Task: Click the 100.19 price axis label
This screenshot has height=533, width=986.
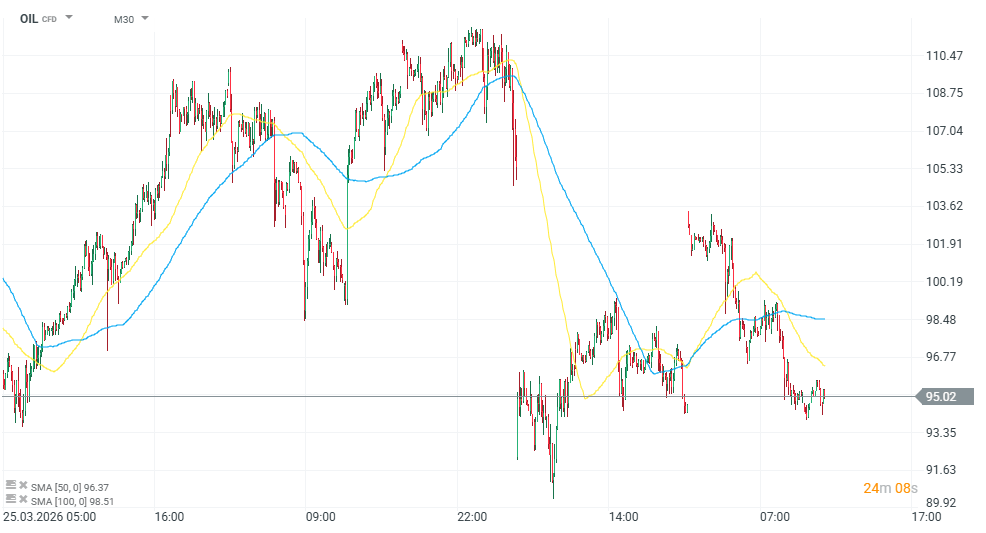Action: (x=944, y=282)
